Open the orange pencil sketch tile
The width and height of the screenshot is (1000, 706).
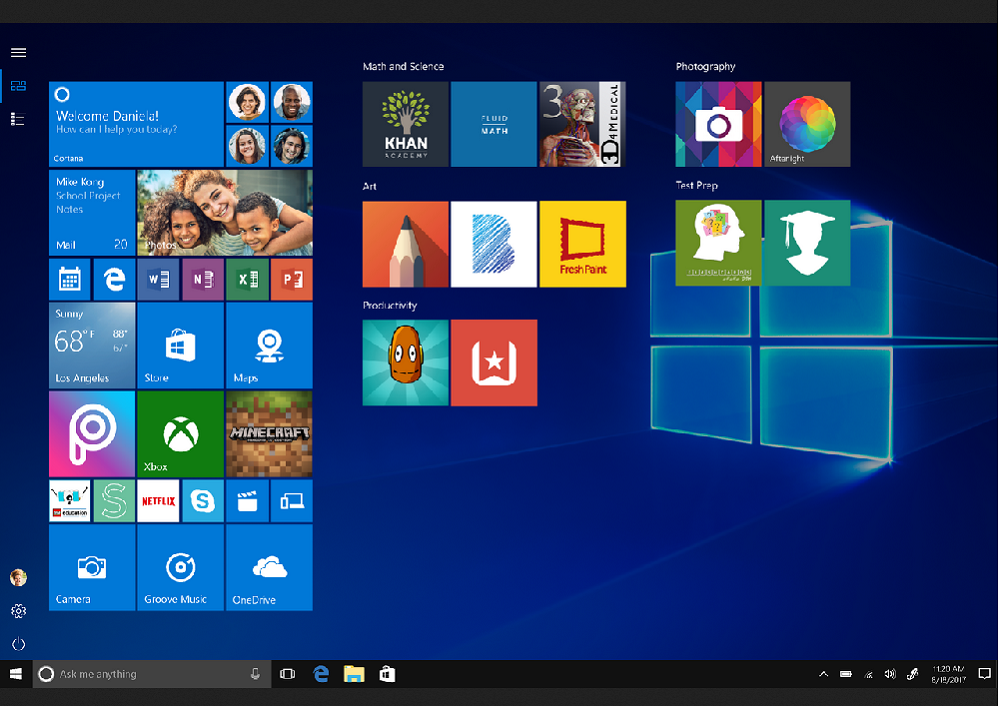coord(406,244)
